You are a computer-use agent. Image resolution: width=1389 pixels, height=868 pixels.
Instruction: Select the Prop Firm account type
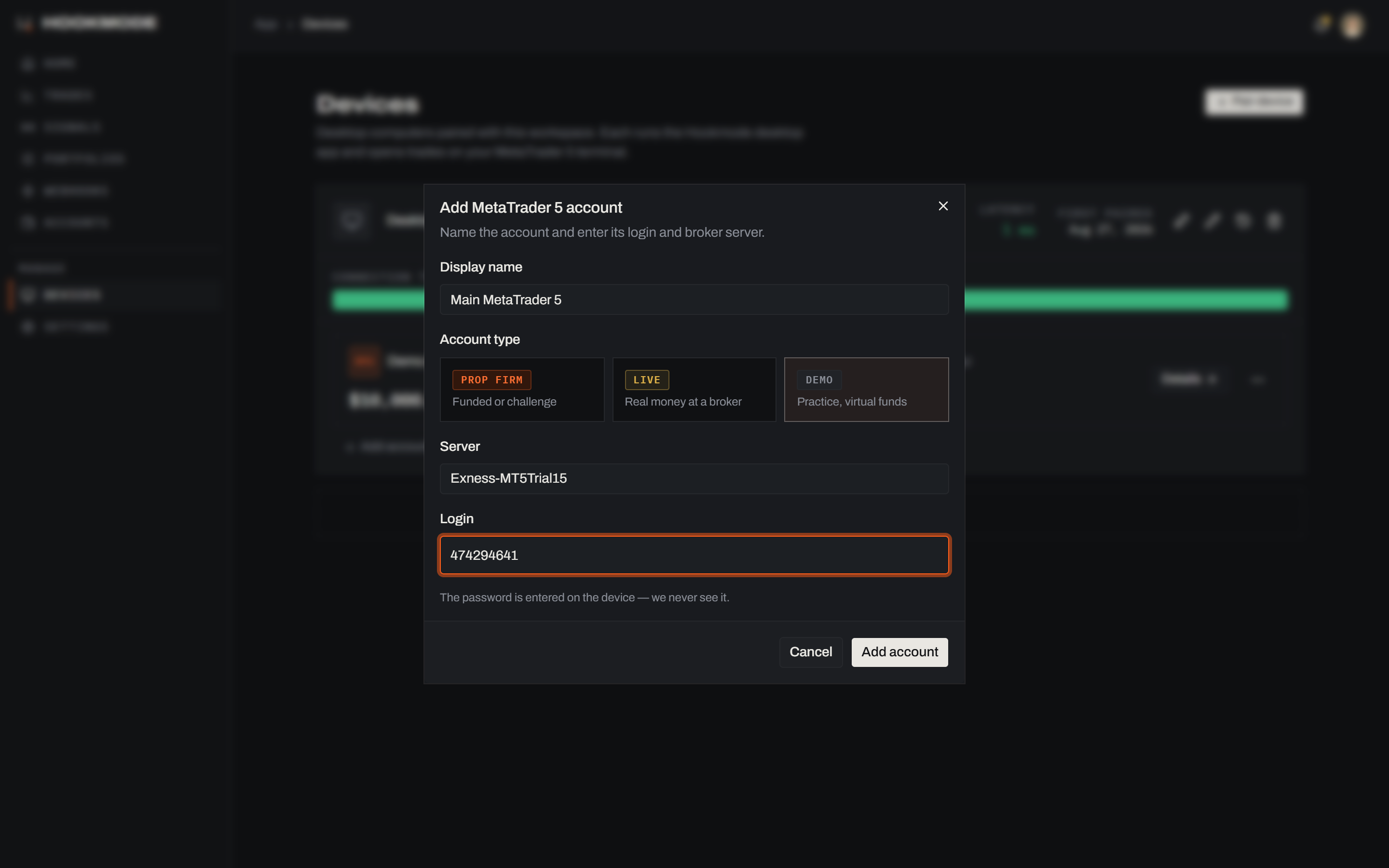click(522, 390)
